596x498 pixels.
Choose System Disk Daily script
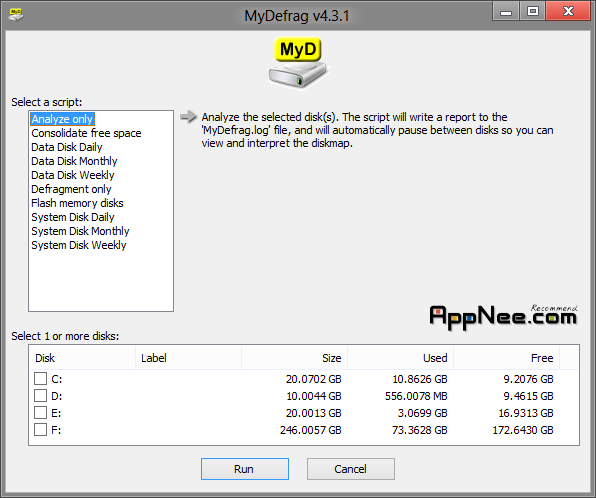tap(73, 217)
